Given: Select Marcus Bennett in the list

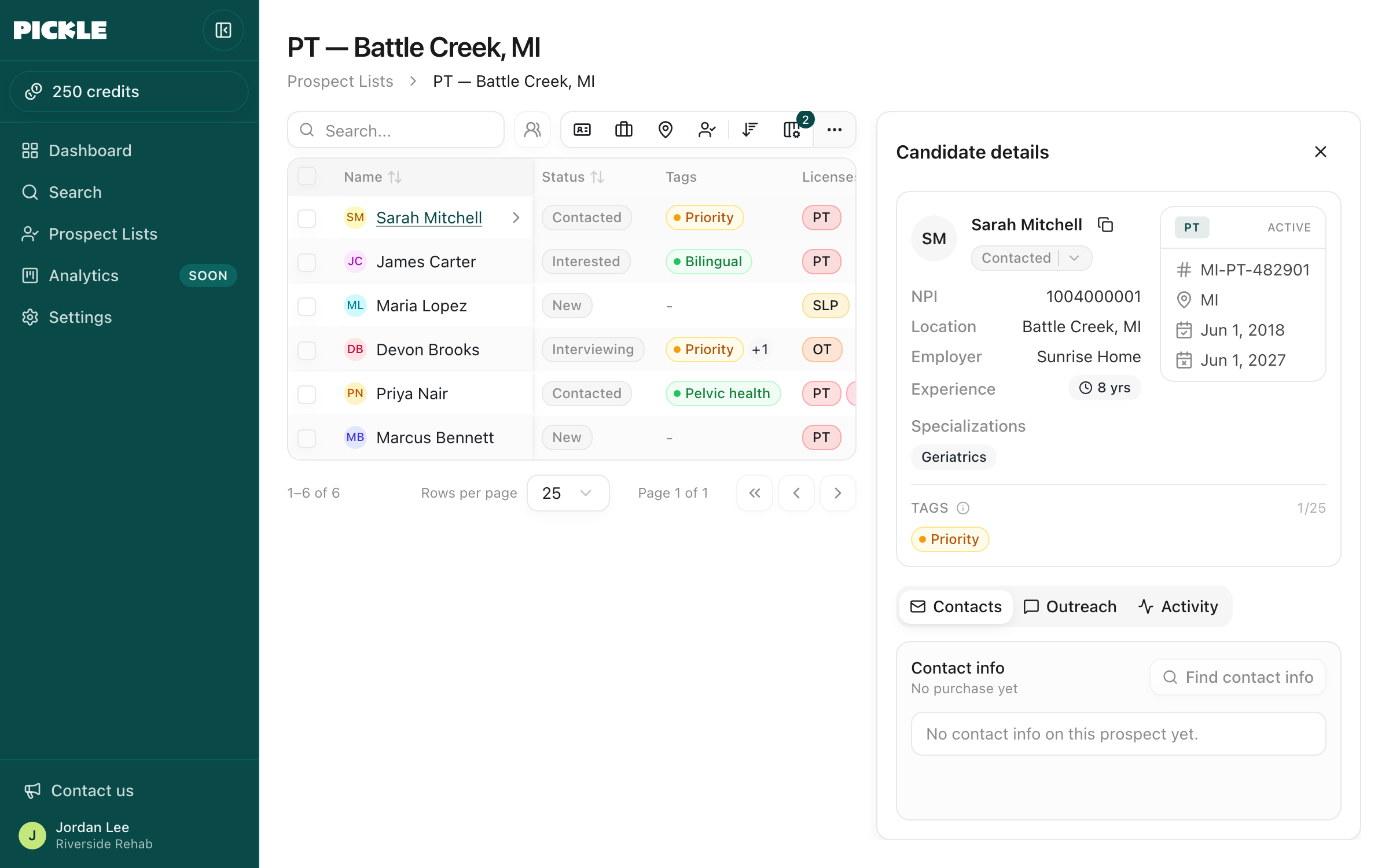Looking at the screenshot, I should pos(435,437).
